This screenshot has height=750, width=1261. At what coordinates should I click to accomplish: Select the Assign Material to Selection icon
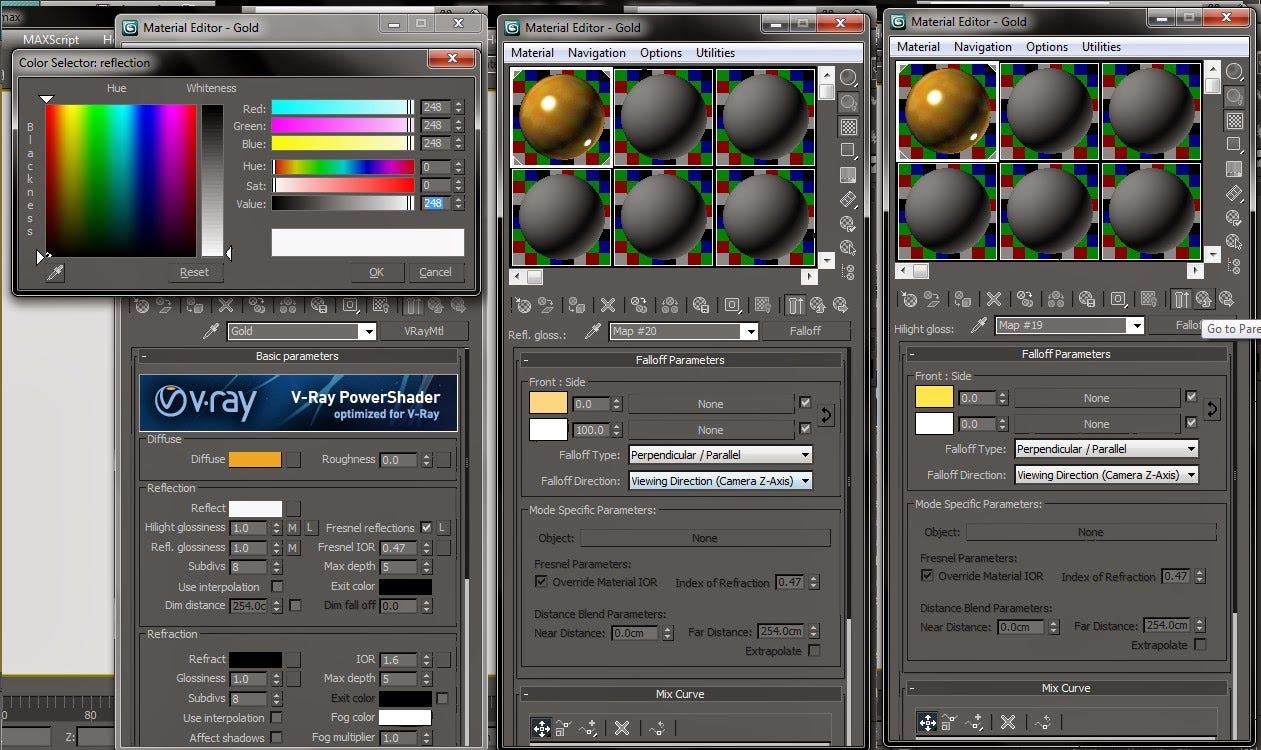576,306
